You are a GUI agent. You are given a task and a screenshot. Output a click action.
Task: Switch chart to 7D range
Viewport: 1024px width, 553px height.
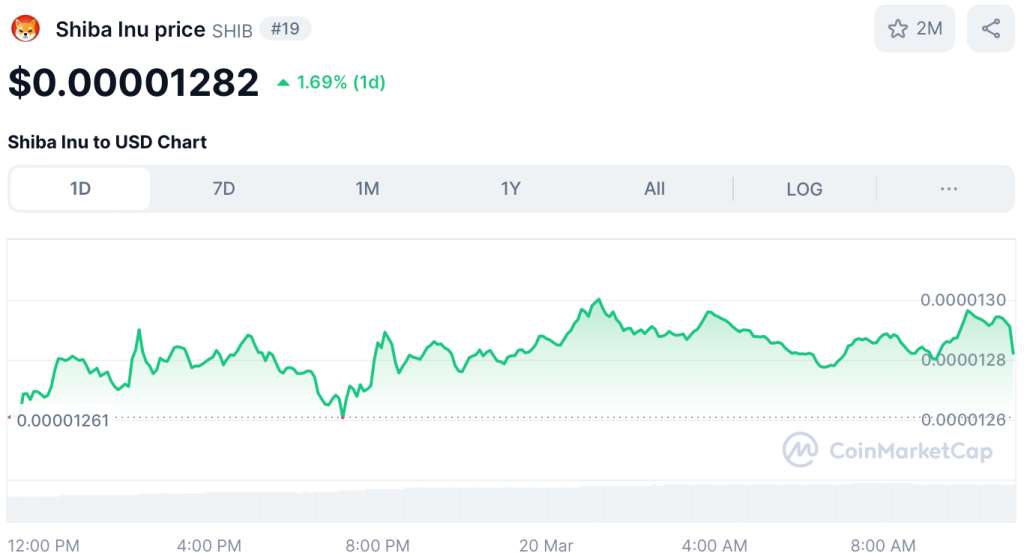point(223,189)
